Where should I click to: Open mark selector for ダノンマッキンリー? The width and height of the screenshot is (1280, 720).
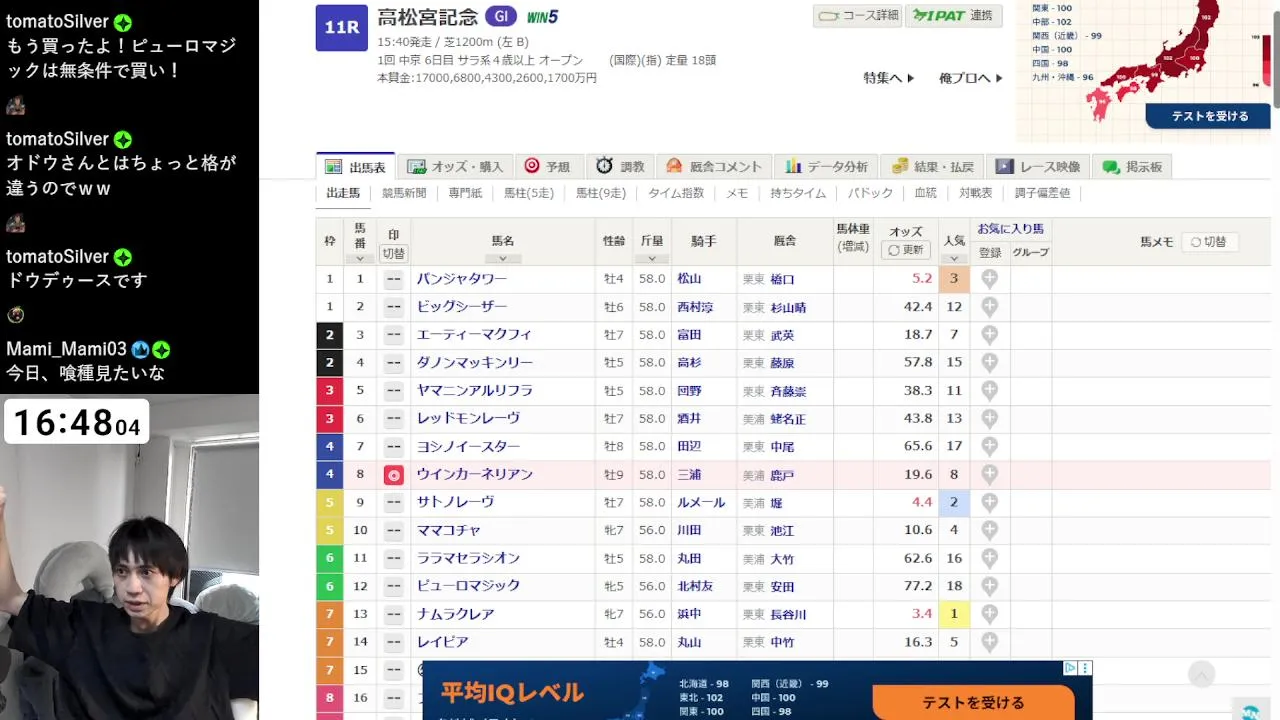pyautogui.click(x=393, y=363)
